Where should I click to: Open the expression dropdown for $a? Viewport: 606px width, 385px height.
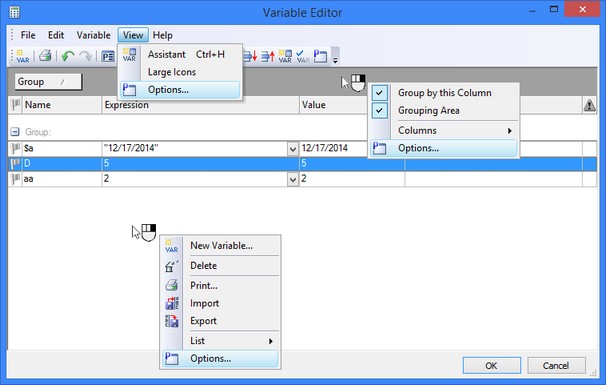293,148
